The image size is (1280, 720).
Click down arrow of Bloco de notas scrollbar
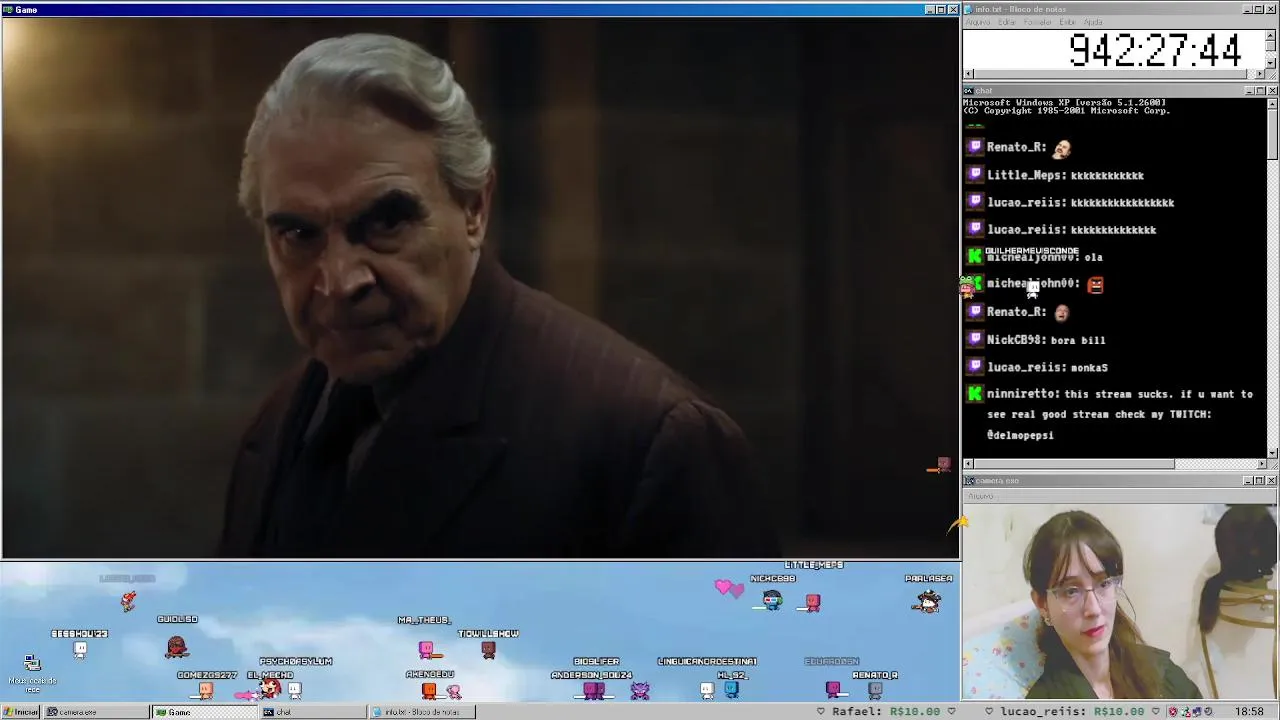coord(1271,63)
